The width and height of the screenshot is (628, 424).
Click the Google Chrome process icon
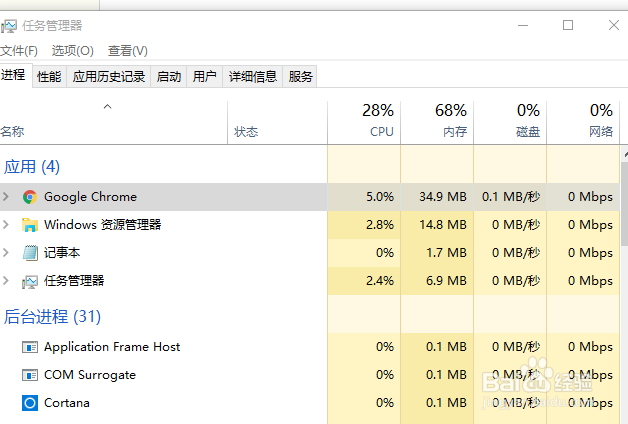click(30, 197)
